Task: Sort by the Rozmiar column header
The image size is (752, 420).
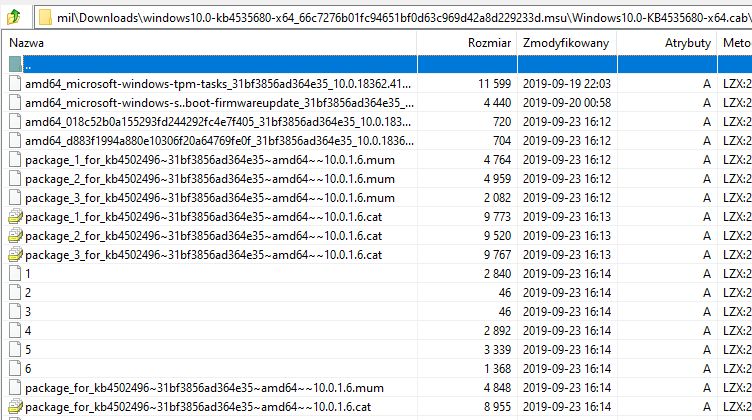Action: click(x=489, y=43)
